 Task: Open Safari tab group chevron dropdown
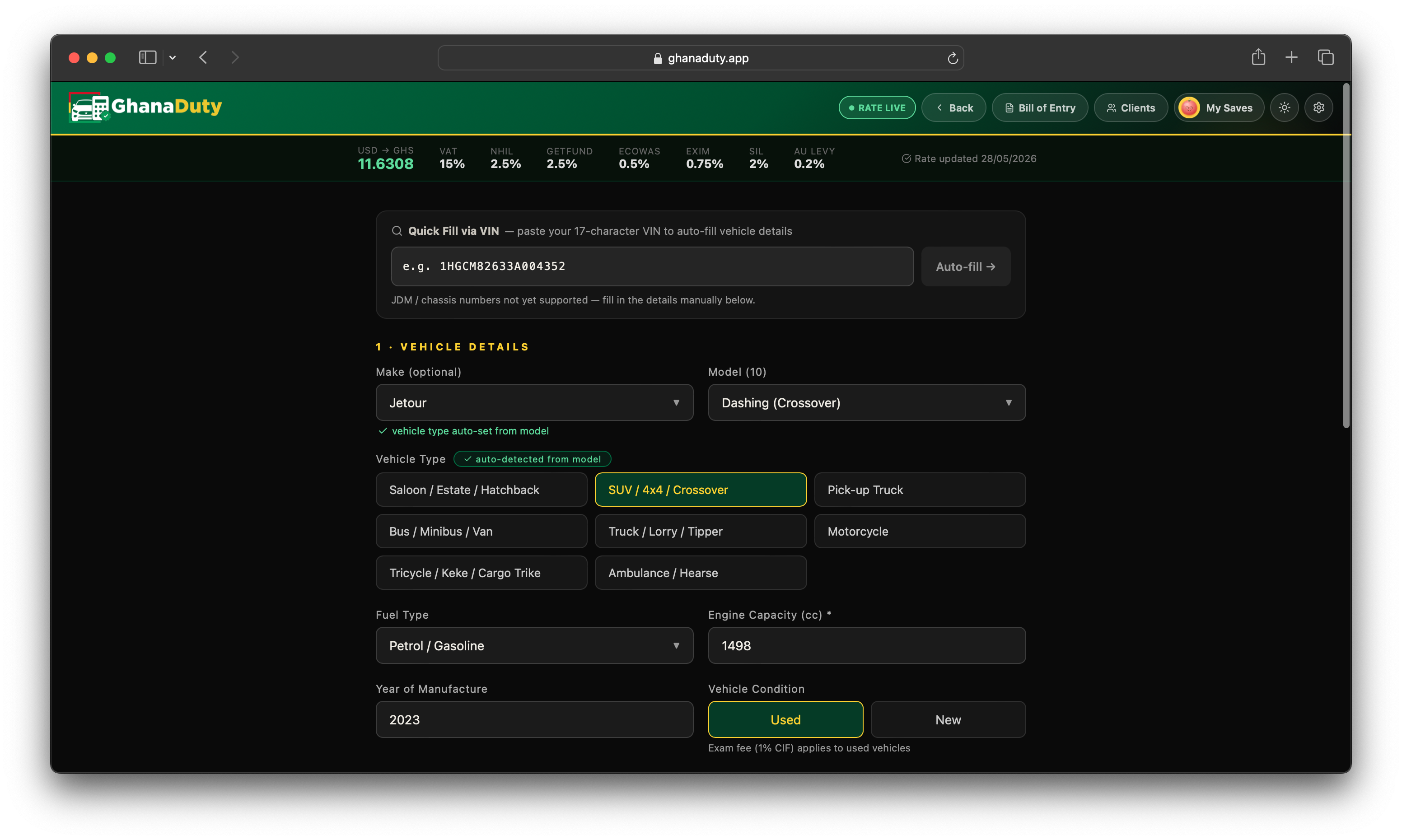tap(173, 58)
